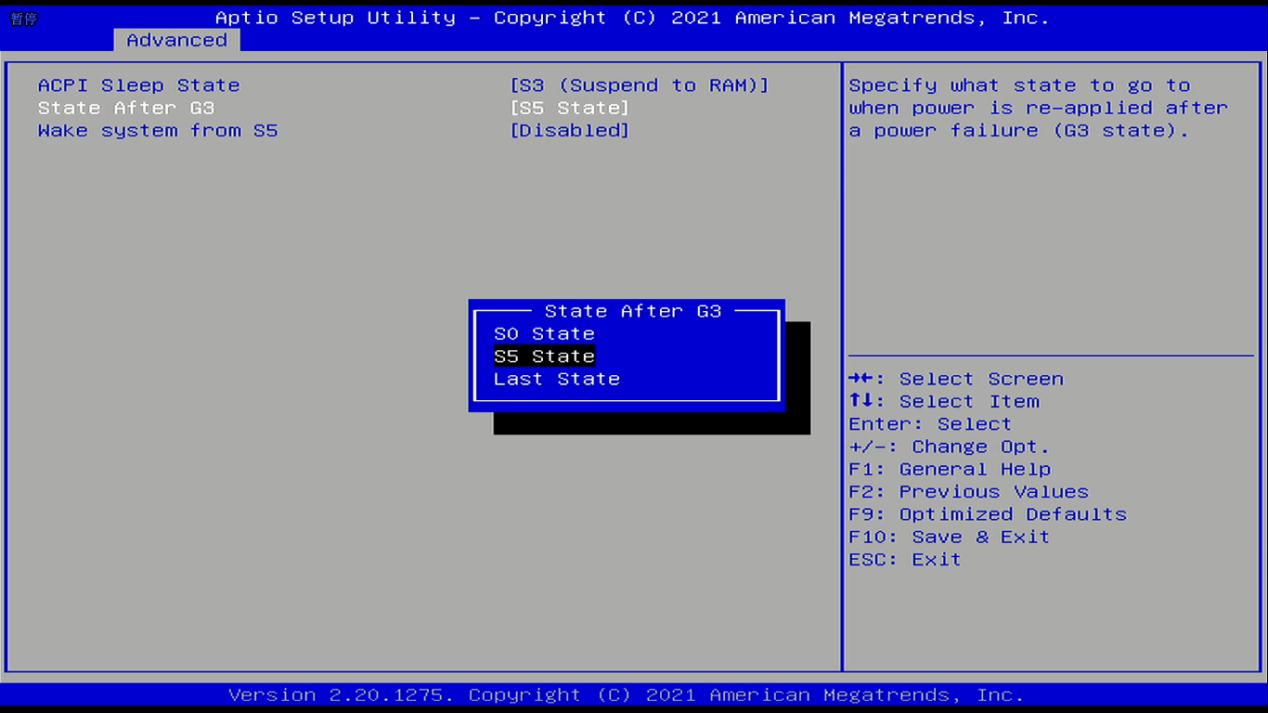The width and height of the screenshot is (1268, 713).
Task: Click F9: Optimized Defaults hint
Action: pyautogui.click(x=987, y=514)
